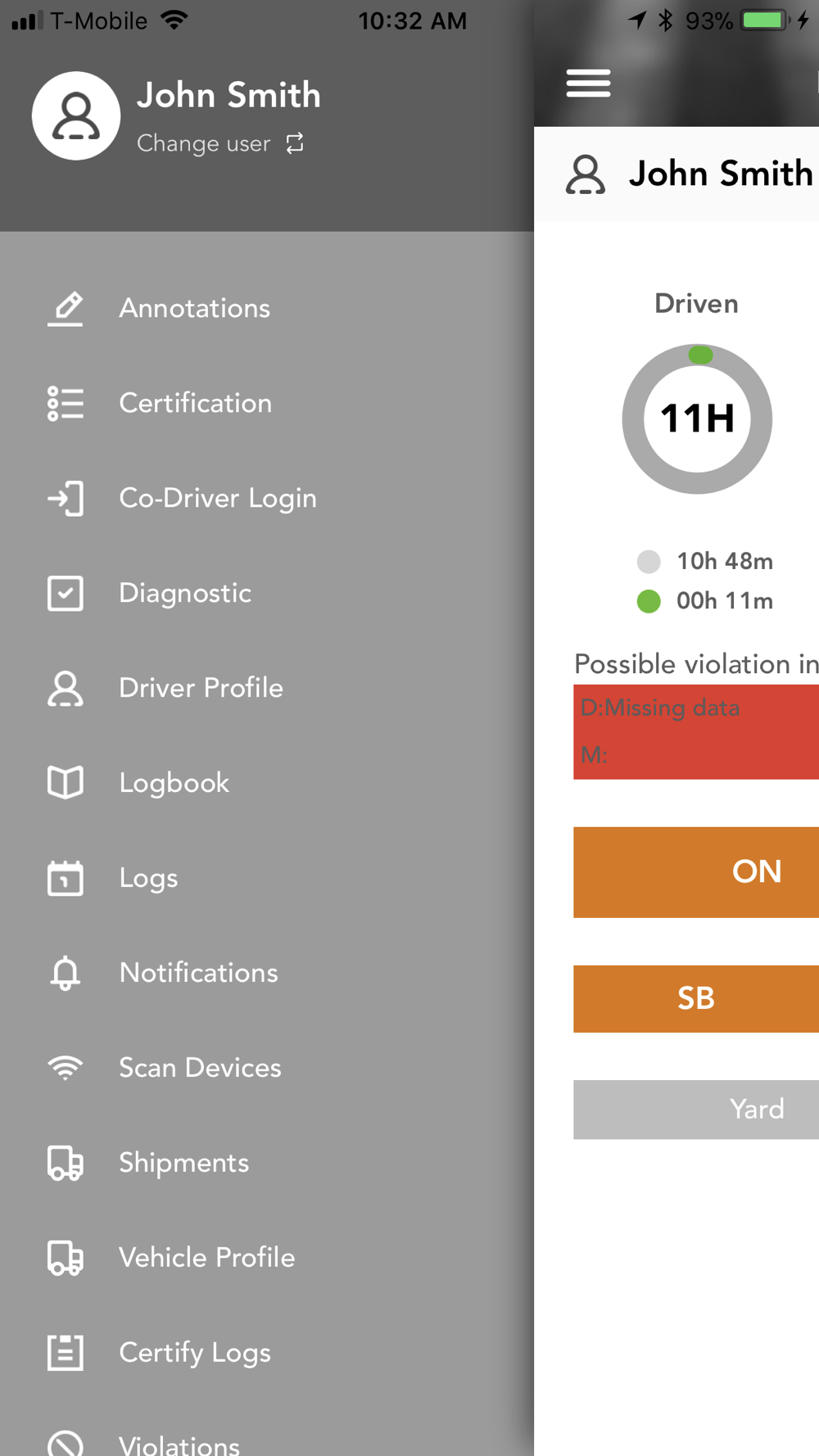The height and width of the screenshot is (1456, 819).
Task: Tap John Smith name in main panel header
Action: (x=721, y=174)
